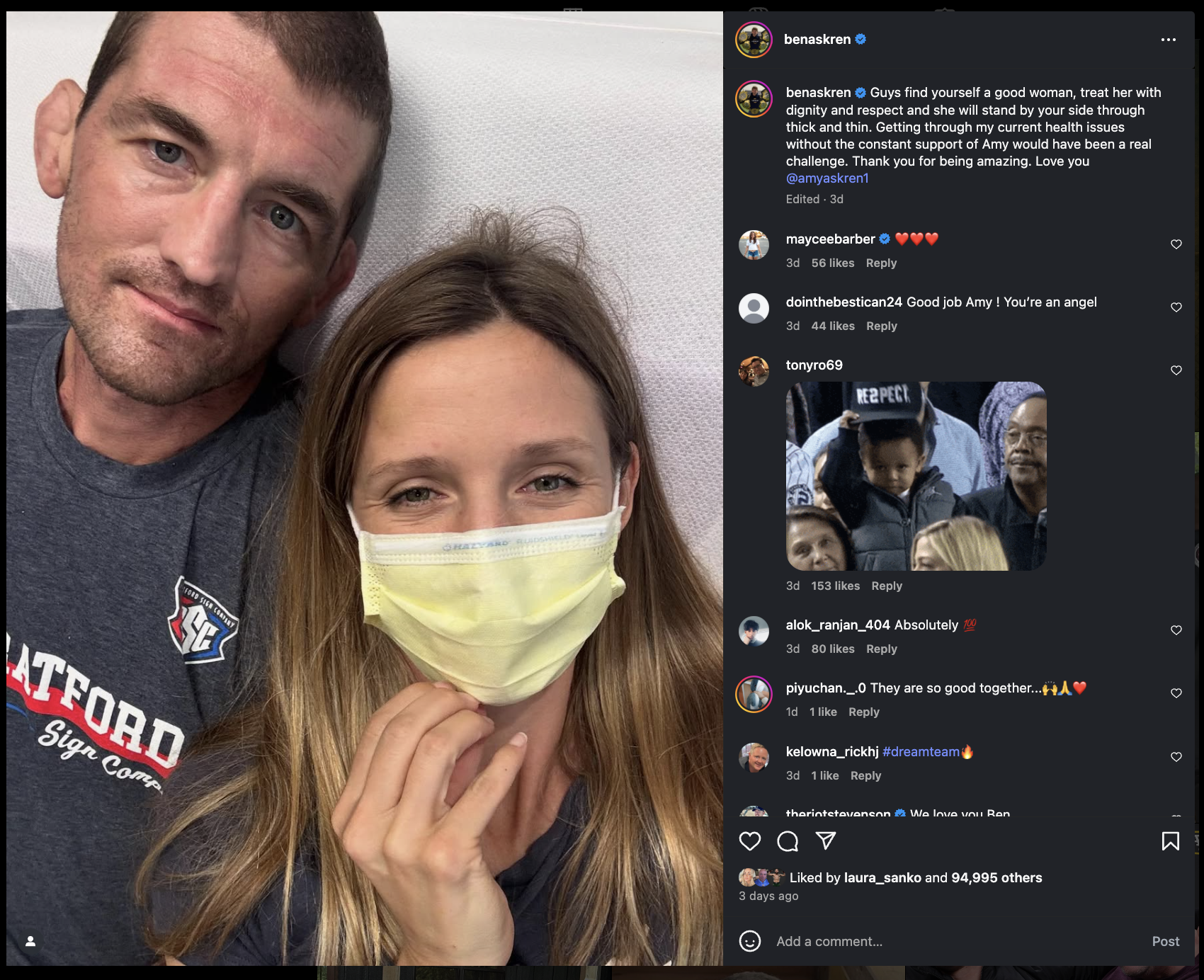Image resolution: width=1204 pixels, height=980 pixels.
Task: Like tonyro69's GIF comment heart
Action: [x=1176, y=370]
